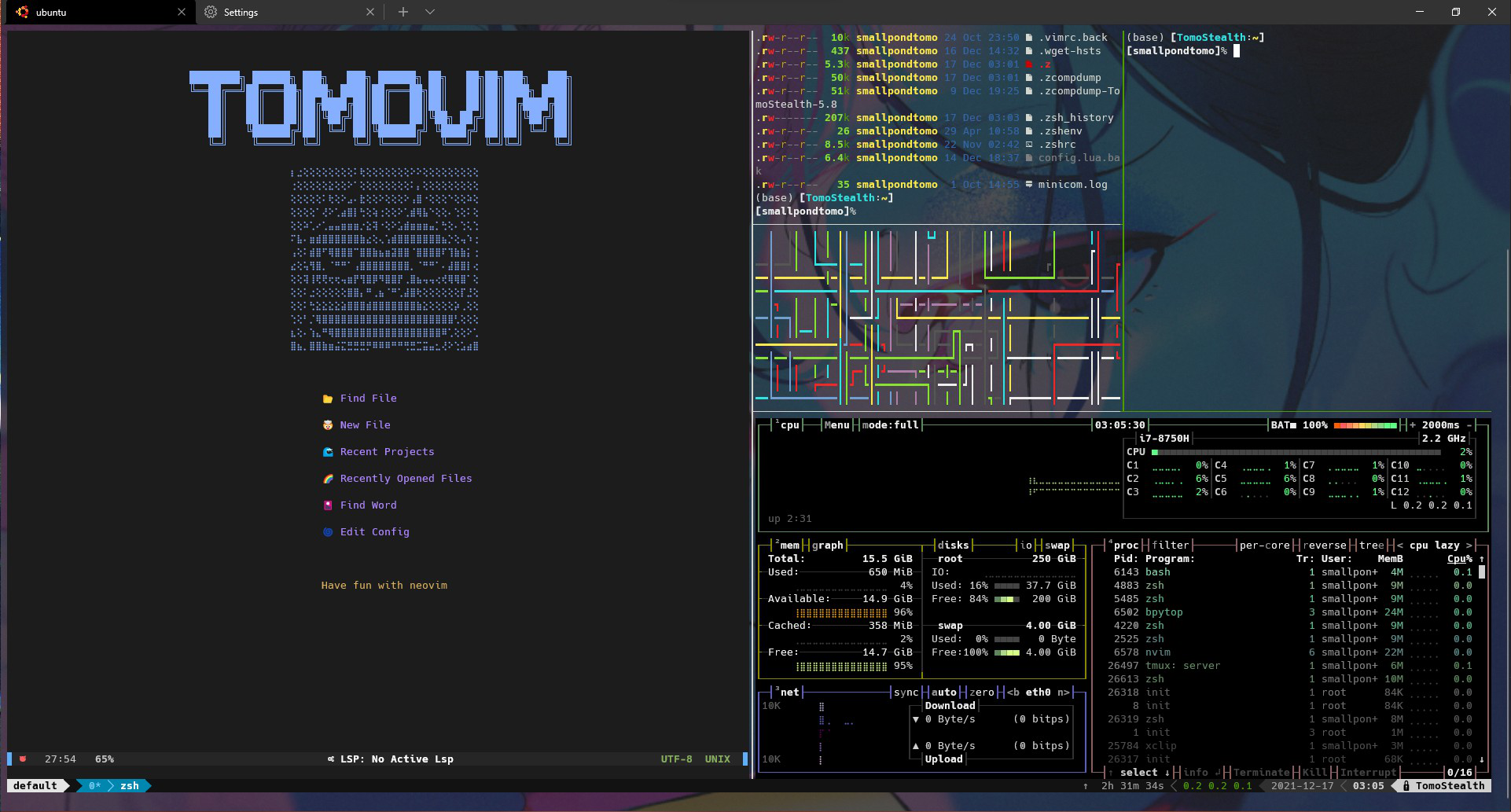Click the up arrow next to select in btop
Viewport: 1511px width, 812px height.
click(x=1111, y=773)
